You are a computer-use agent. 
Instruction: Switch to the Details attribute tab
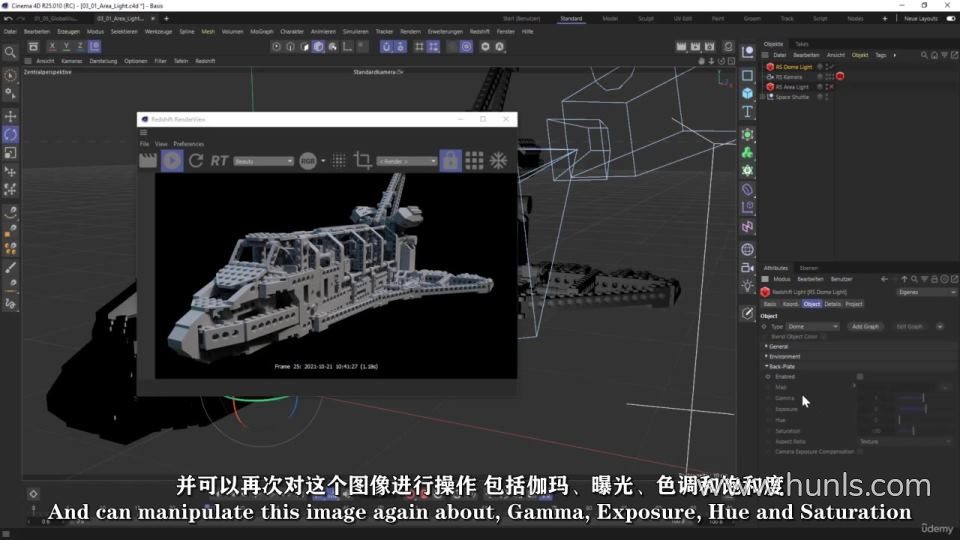(x=833, y=304)
